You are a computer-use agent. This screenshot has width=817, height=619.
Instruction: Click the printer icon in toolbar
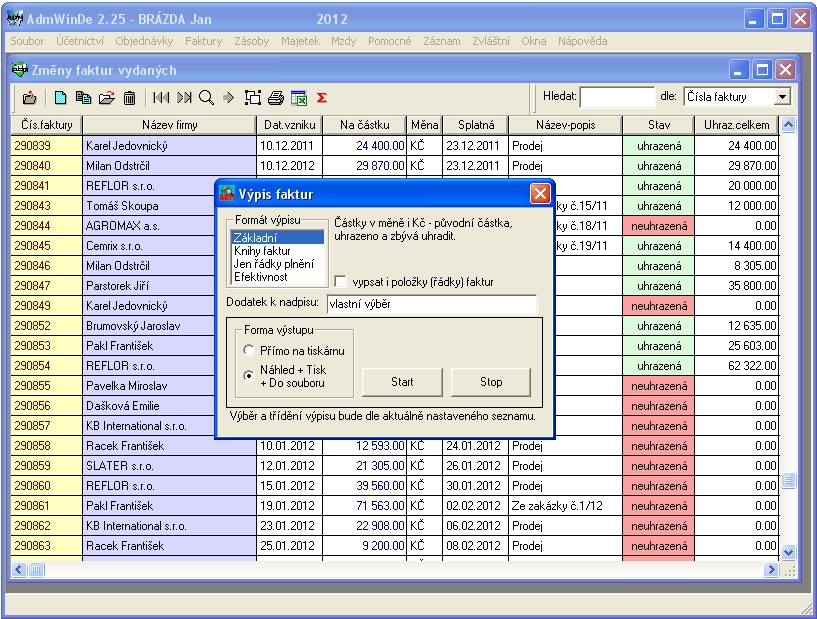[276, 97]
